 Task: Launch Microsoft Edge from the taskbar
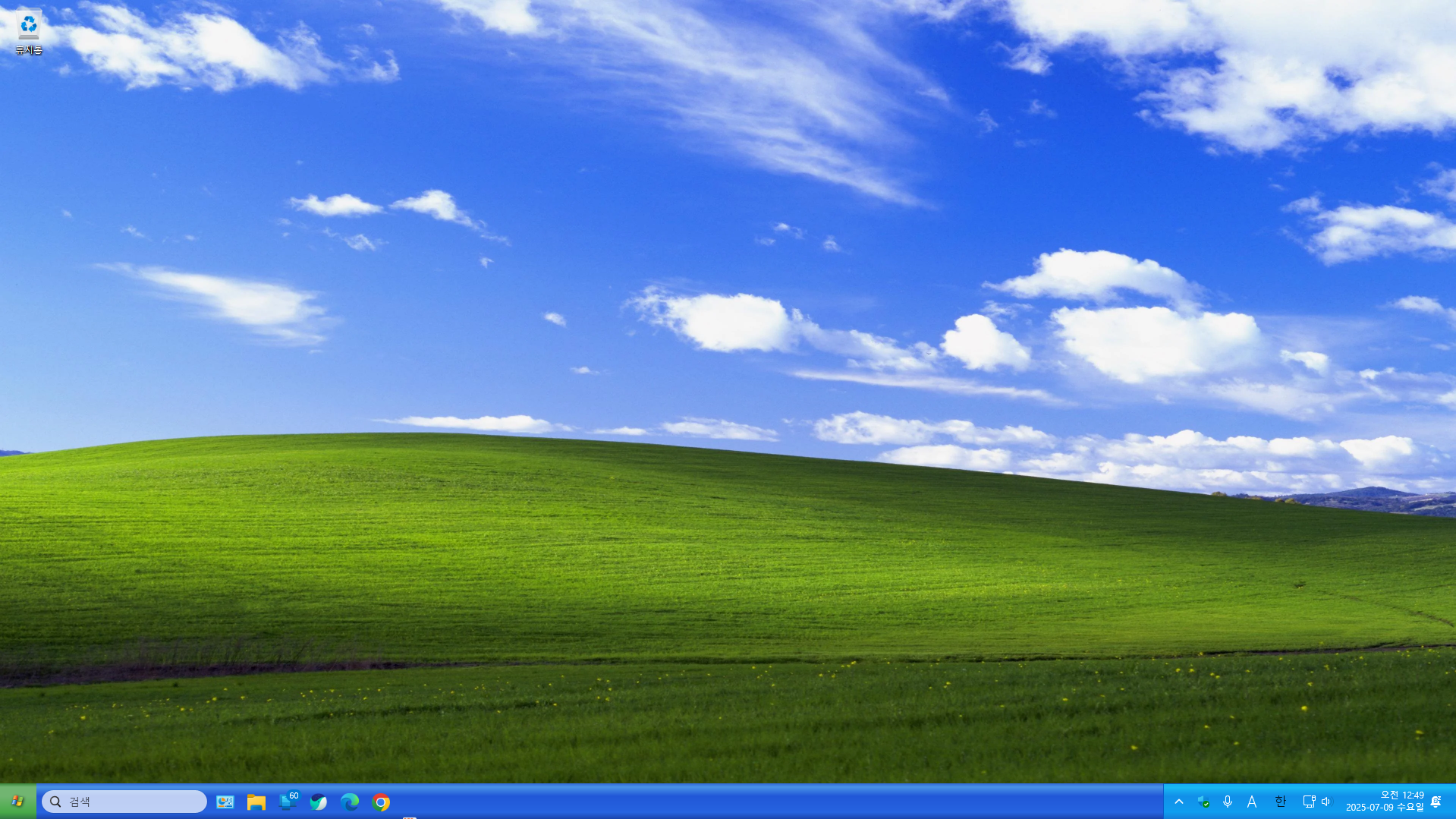point(350,802)
